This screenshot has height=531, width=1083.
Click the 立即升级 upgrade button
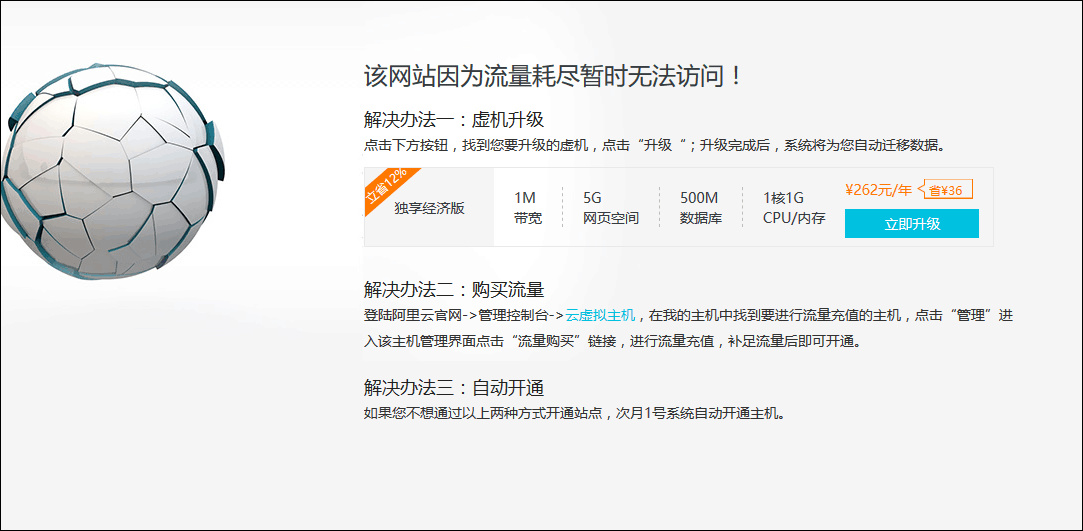click(911, 224)
